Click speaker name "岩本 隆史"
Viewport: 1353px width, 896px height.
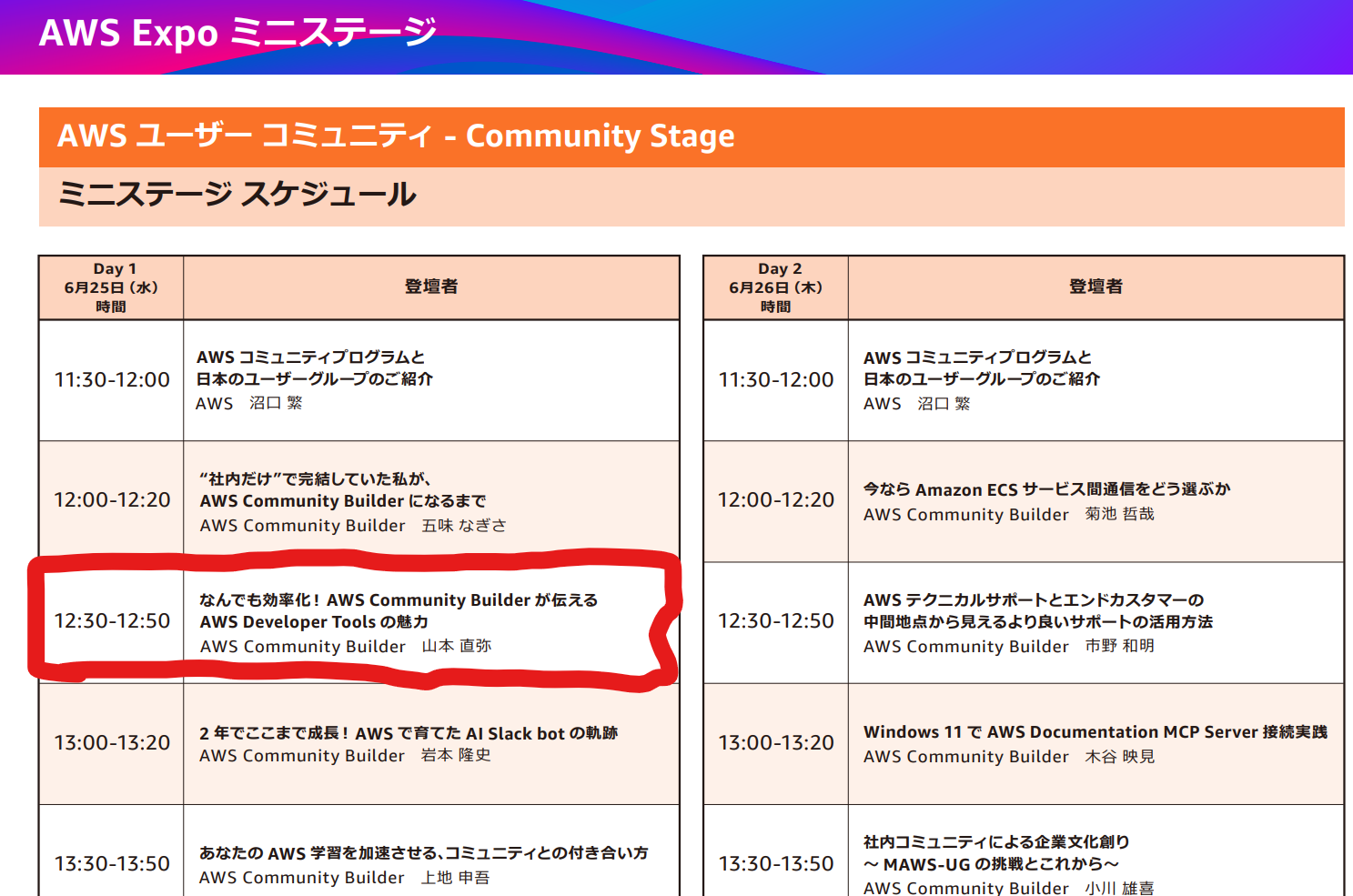(456, 755)
